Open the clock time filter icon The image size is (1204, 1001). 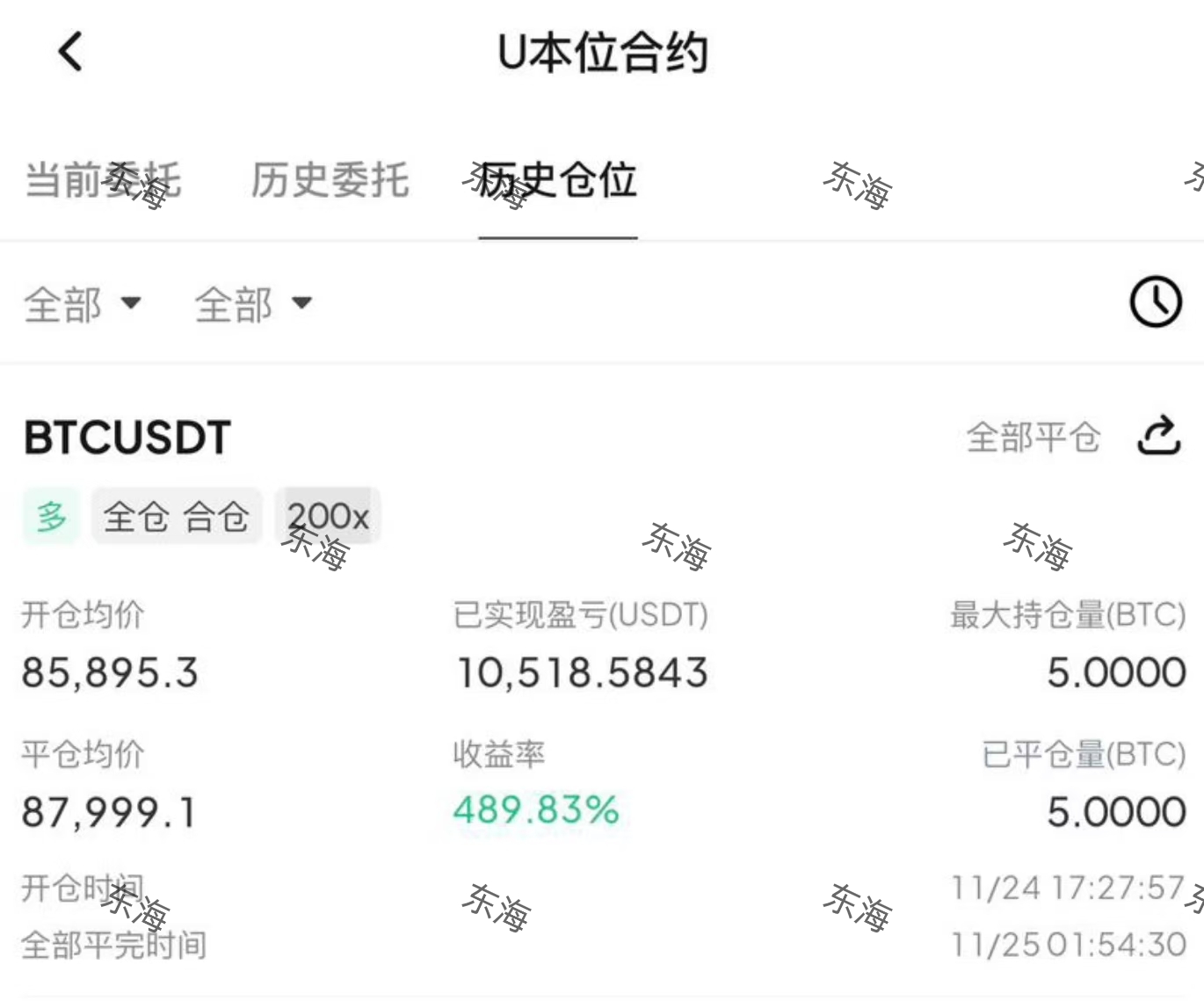pos(1155,302)
